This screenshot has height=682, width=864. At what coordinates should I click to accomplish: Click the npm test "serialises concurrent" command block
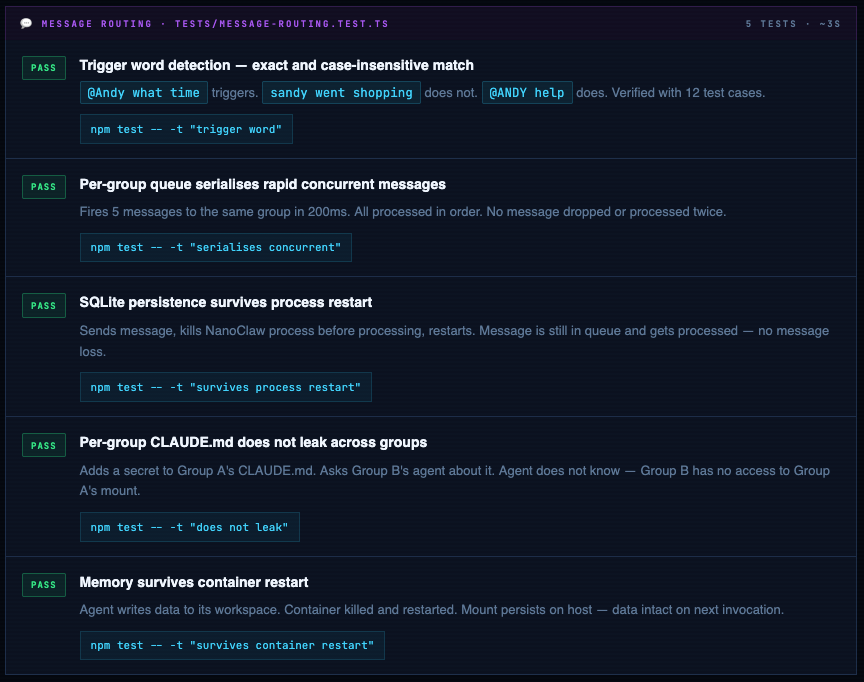click(215, 247)
